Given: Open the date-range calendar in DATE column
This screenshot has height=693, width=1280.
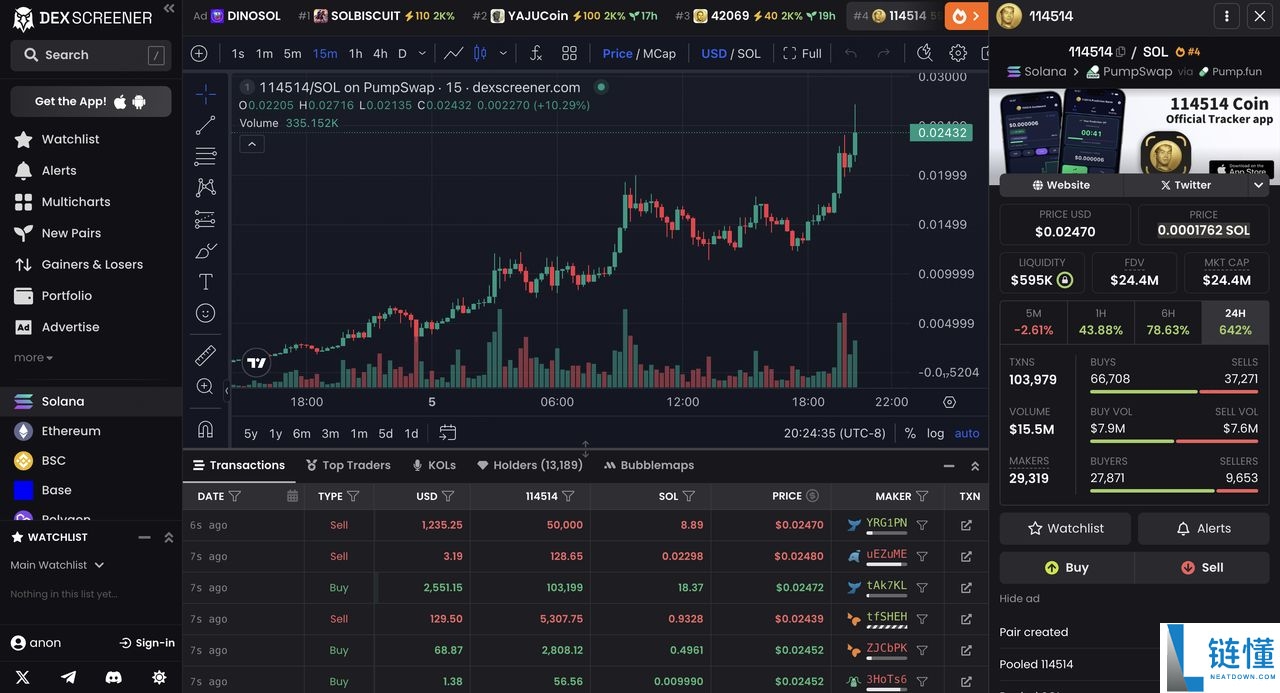Looking at the screenshot, I should 292,496.
